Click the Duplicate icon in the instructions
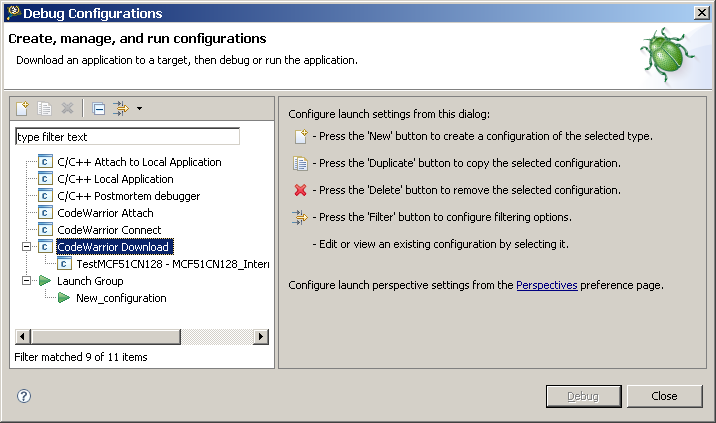This screenshot has height=423, width=716. point(300,163)
